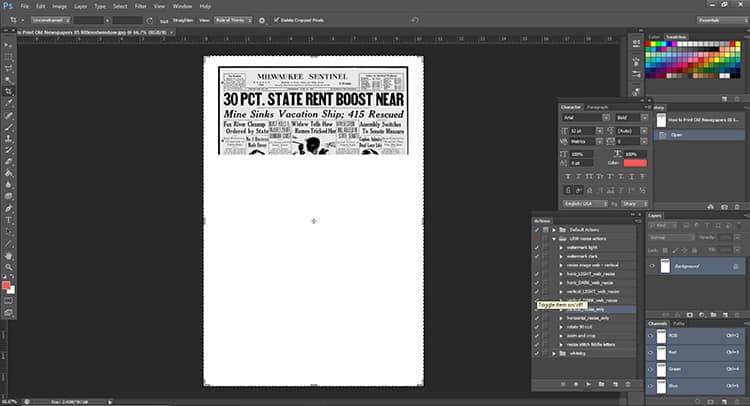
Task: Open the Unconstrained crop ratio dropdown
Action: tap(51, 20)
